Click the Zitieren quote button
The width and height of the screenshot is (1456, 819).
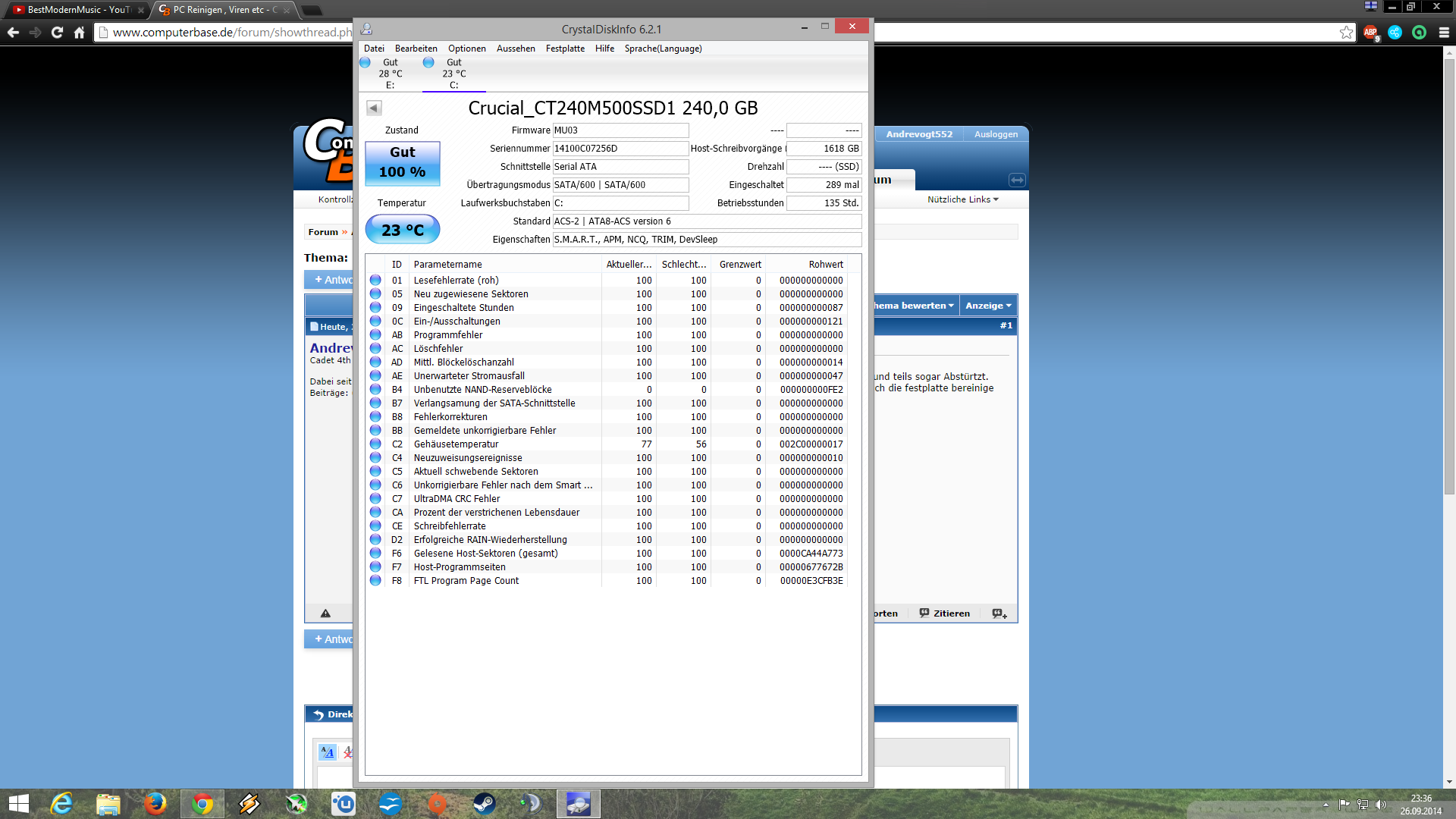pos(945,613)
